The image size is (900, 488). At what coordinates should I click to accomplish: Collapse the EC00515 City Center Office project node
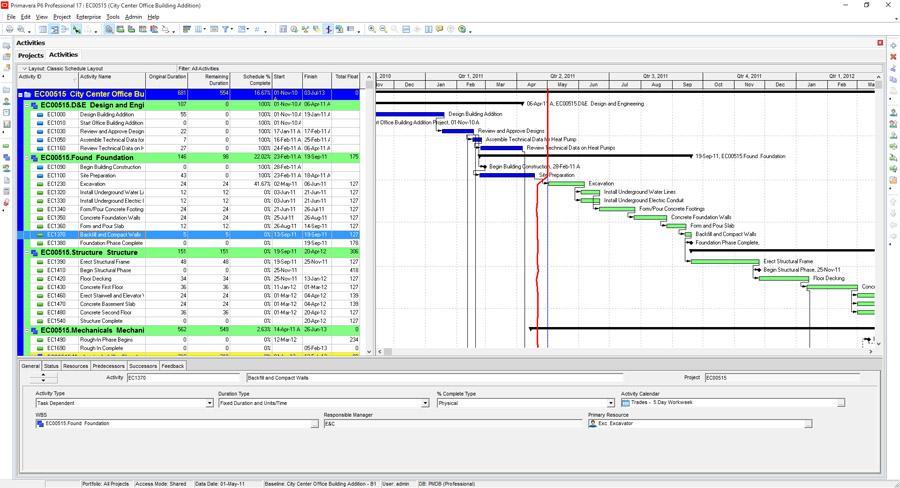(x=20, y=95)
